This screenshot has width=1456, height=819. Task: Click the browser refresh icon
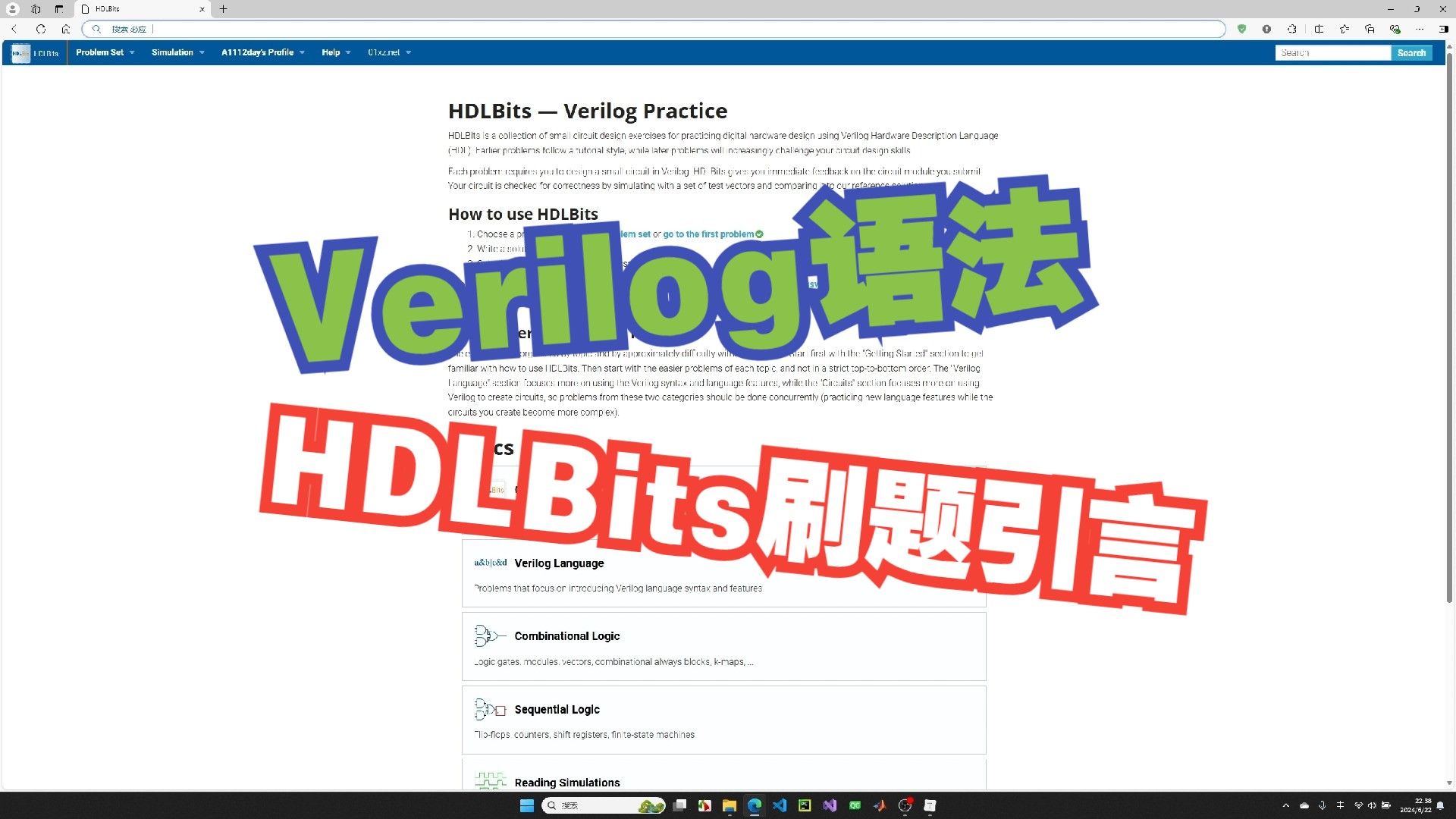coord(40,28)
